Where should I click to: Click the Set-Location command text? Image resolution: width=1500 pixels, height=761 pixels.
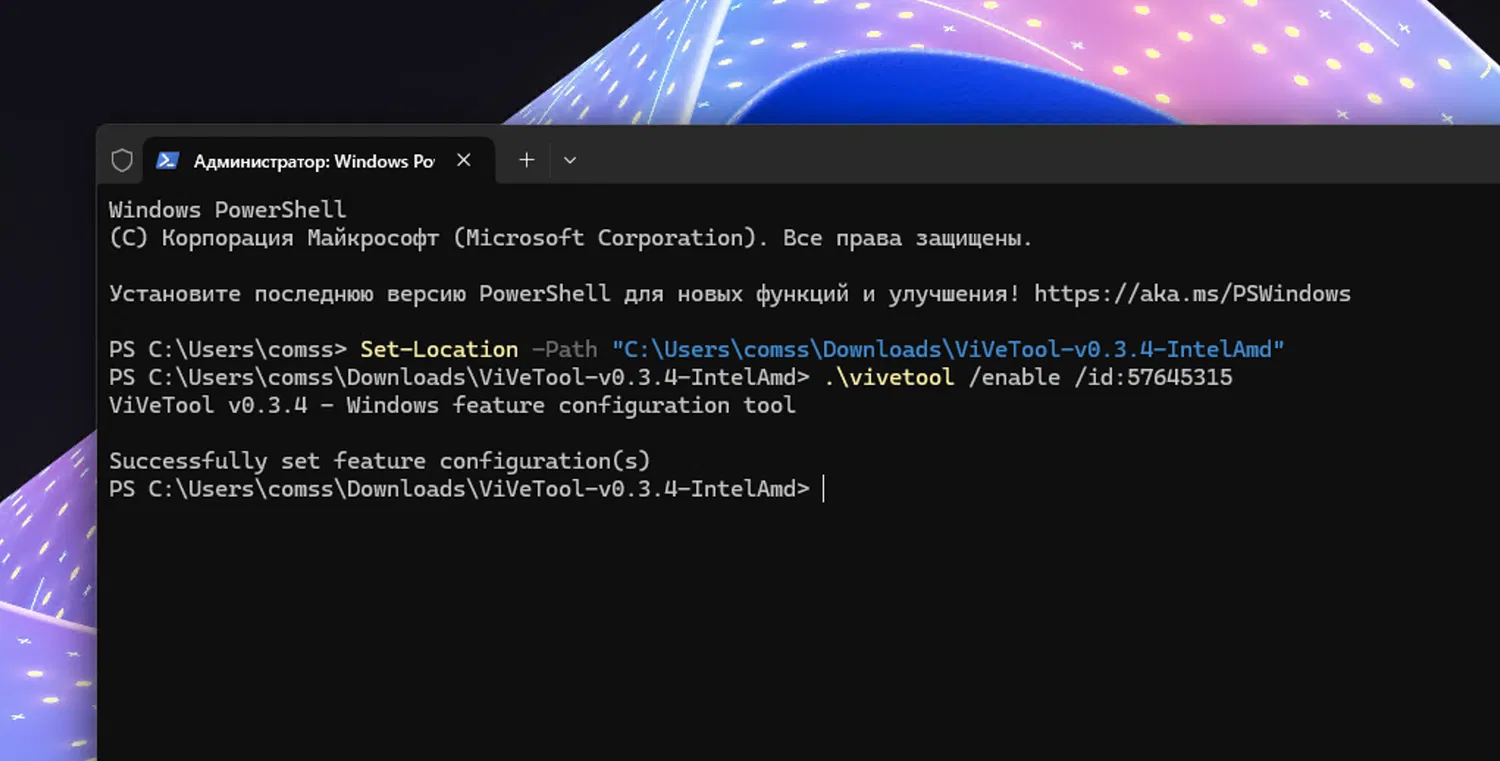(439, 350)
